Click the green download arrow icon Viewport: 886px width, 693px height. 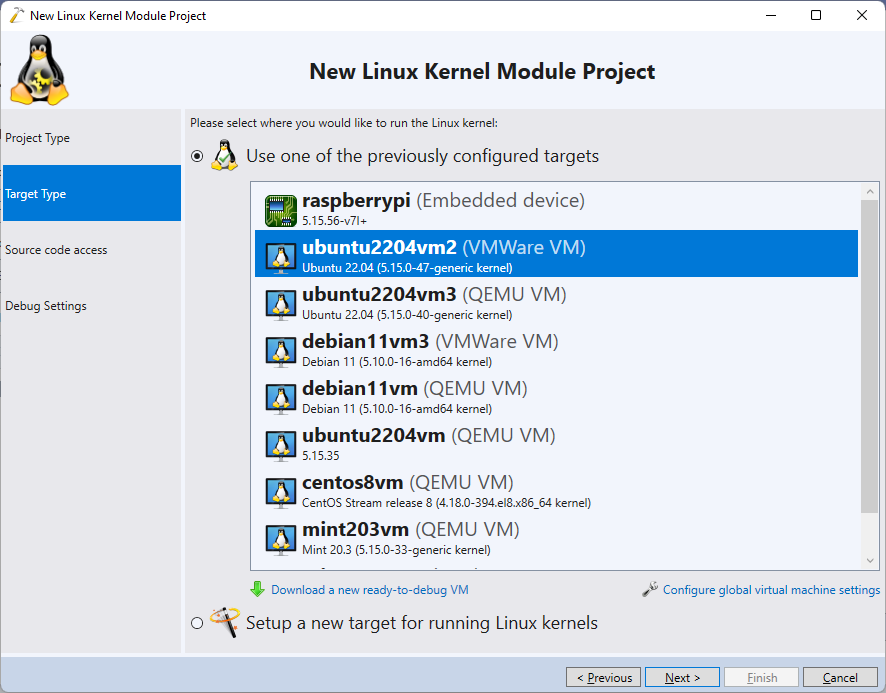[x=258, y=590]
